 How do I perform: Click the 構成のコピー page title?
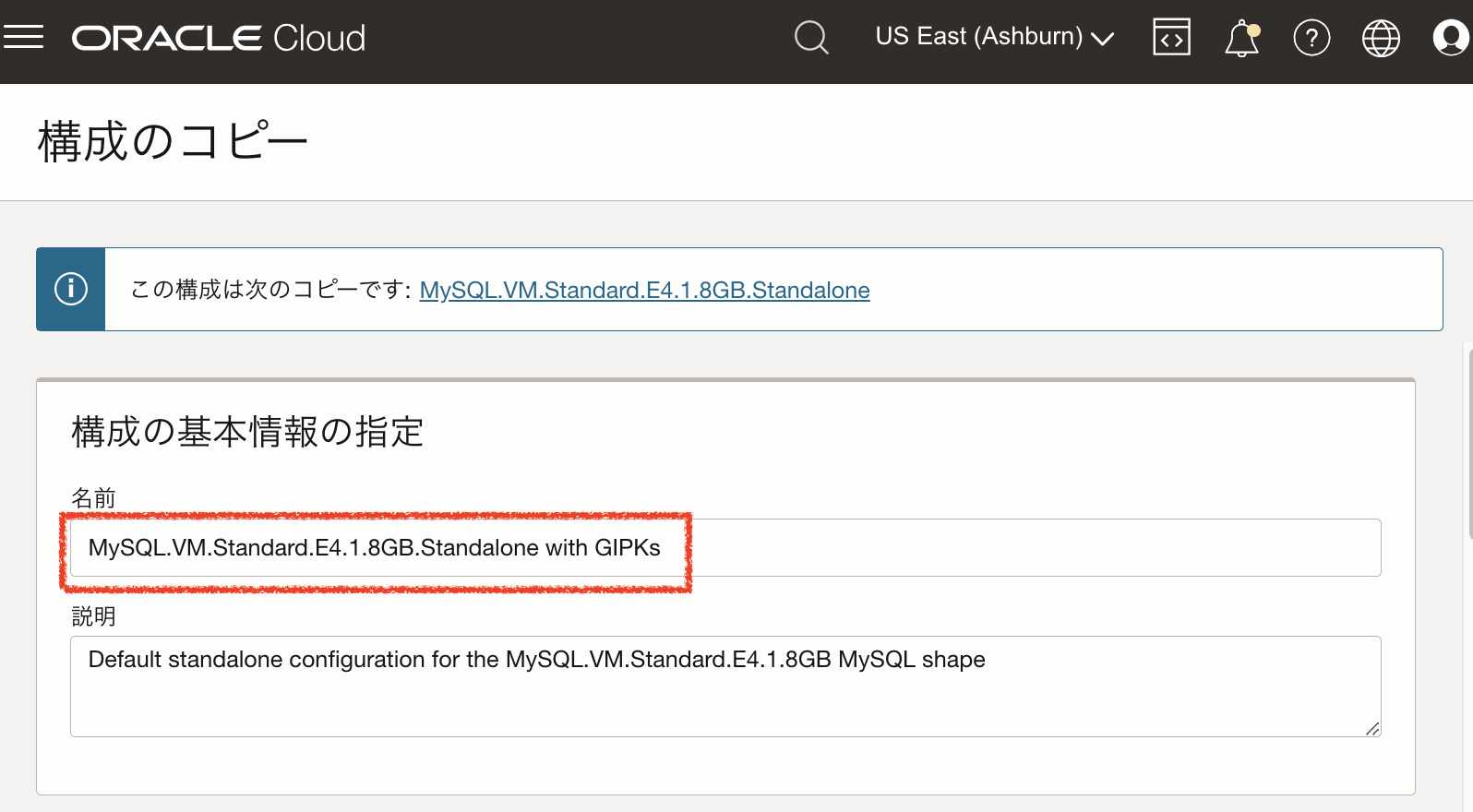point(173,142)
